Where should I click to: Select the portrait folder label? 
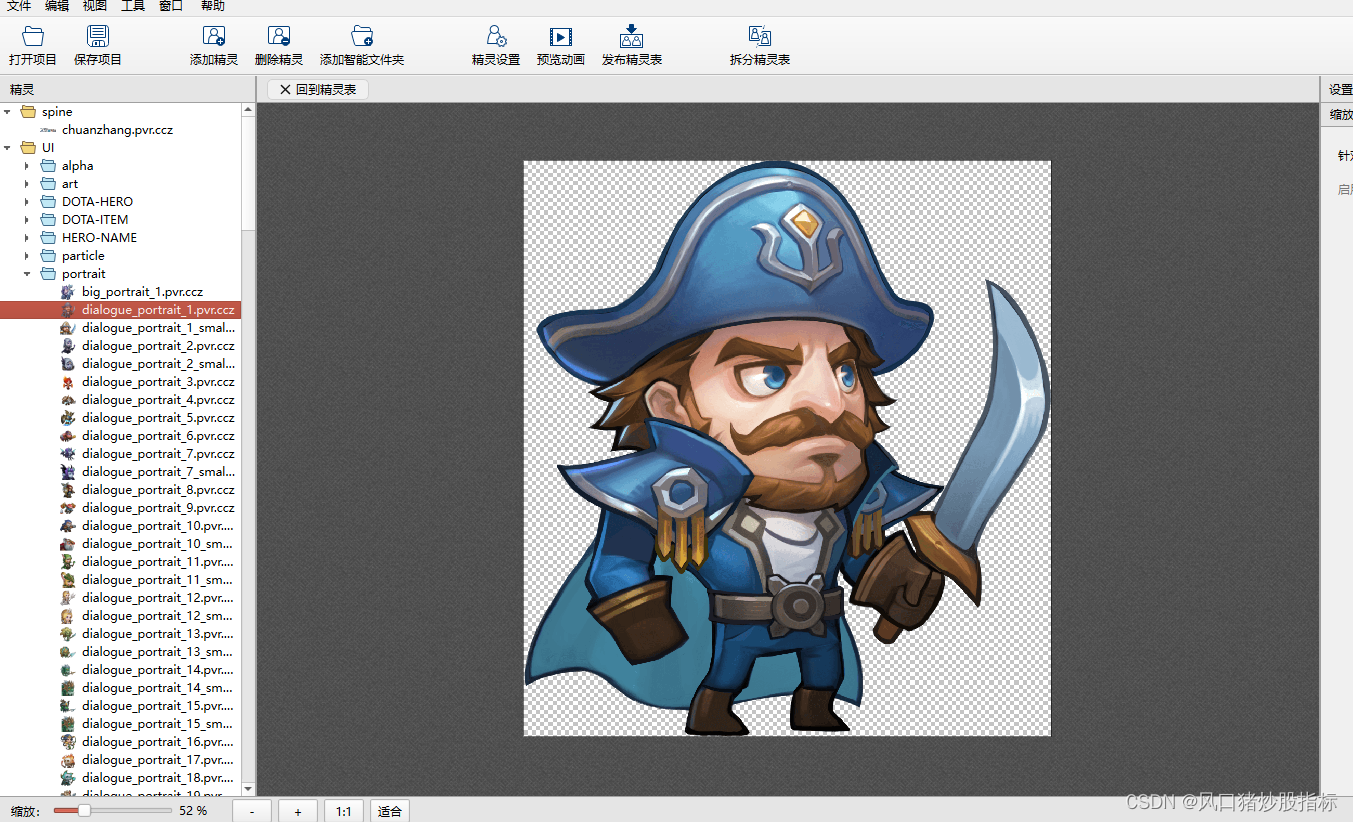tap(83, 274)
